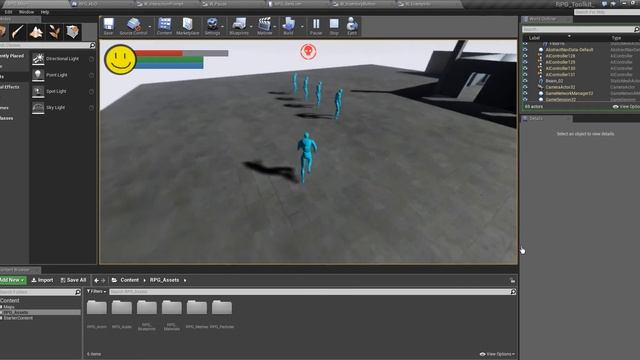The height and width of the screenshot is (360, 640).
Task: Pick the Point Light actor entry
Action: tap(63, 75)
